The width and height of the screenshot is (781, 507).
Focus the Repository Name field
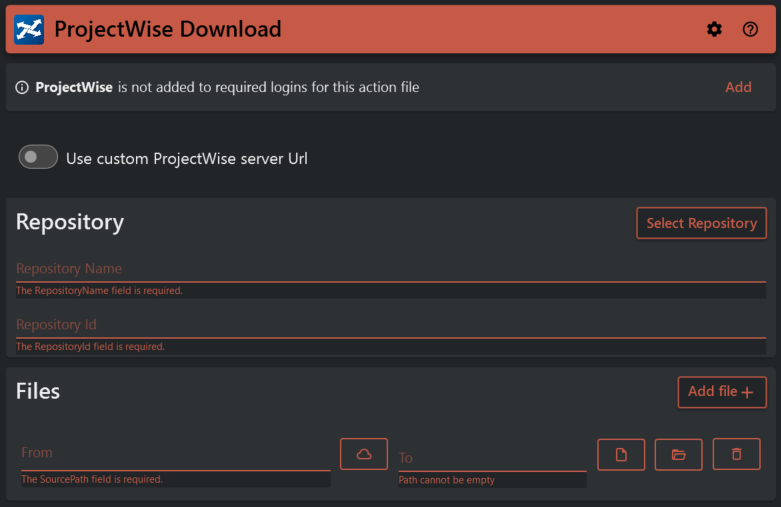pos(390,269)
